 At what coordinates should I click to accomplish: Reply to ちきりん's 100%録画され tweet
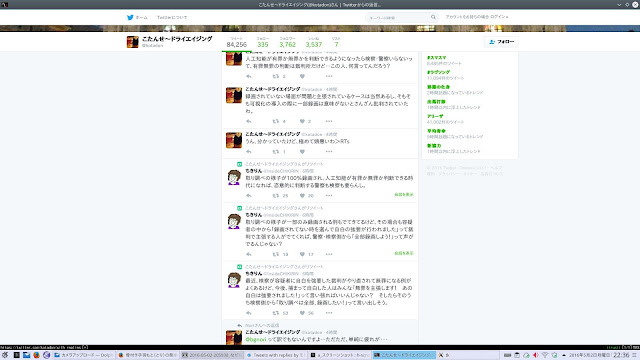click(x=249, y=196)
